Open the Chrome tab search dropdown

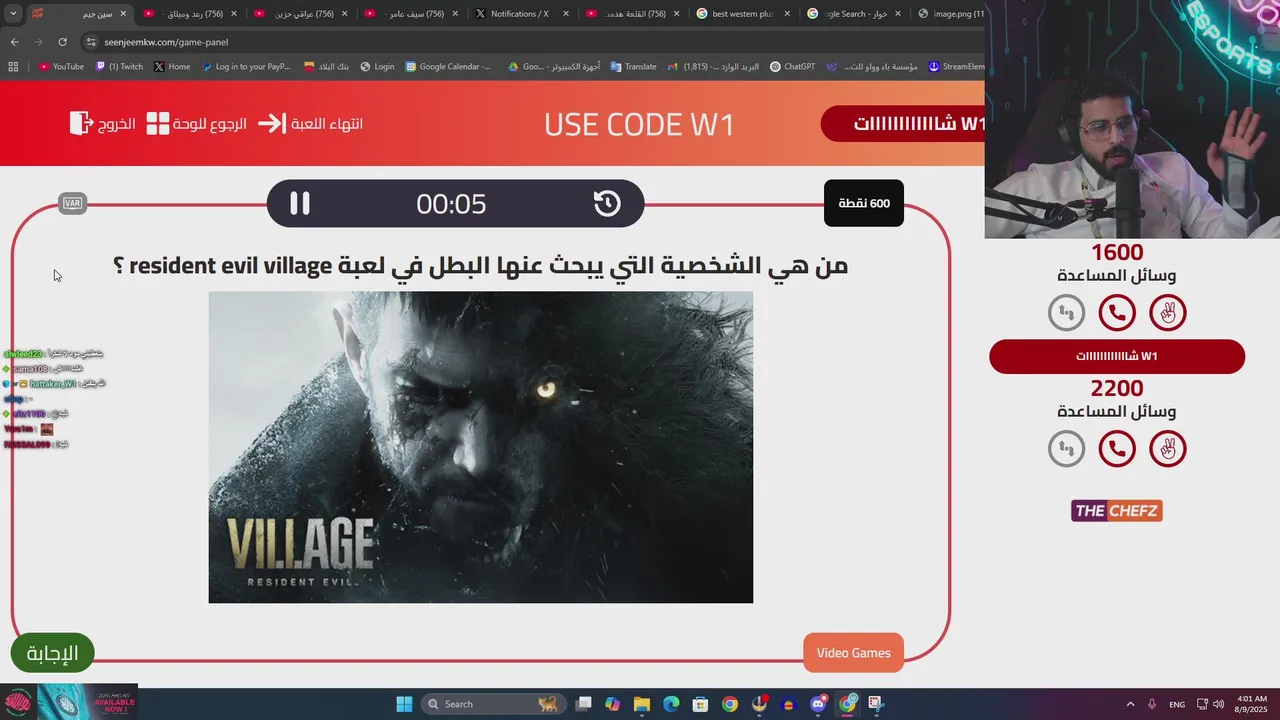click(13, 14)
